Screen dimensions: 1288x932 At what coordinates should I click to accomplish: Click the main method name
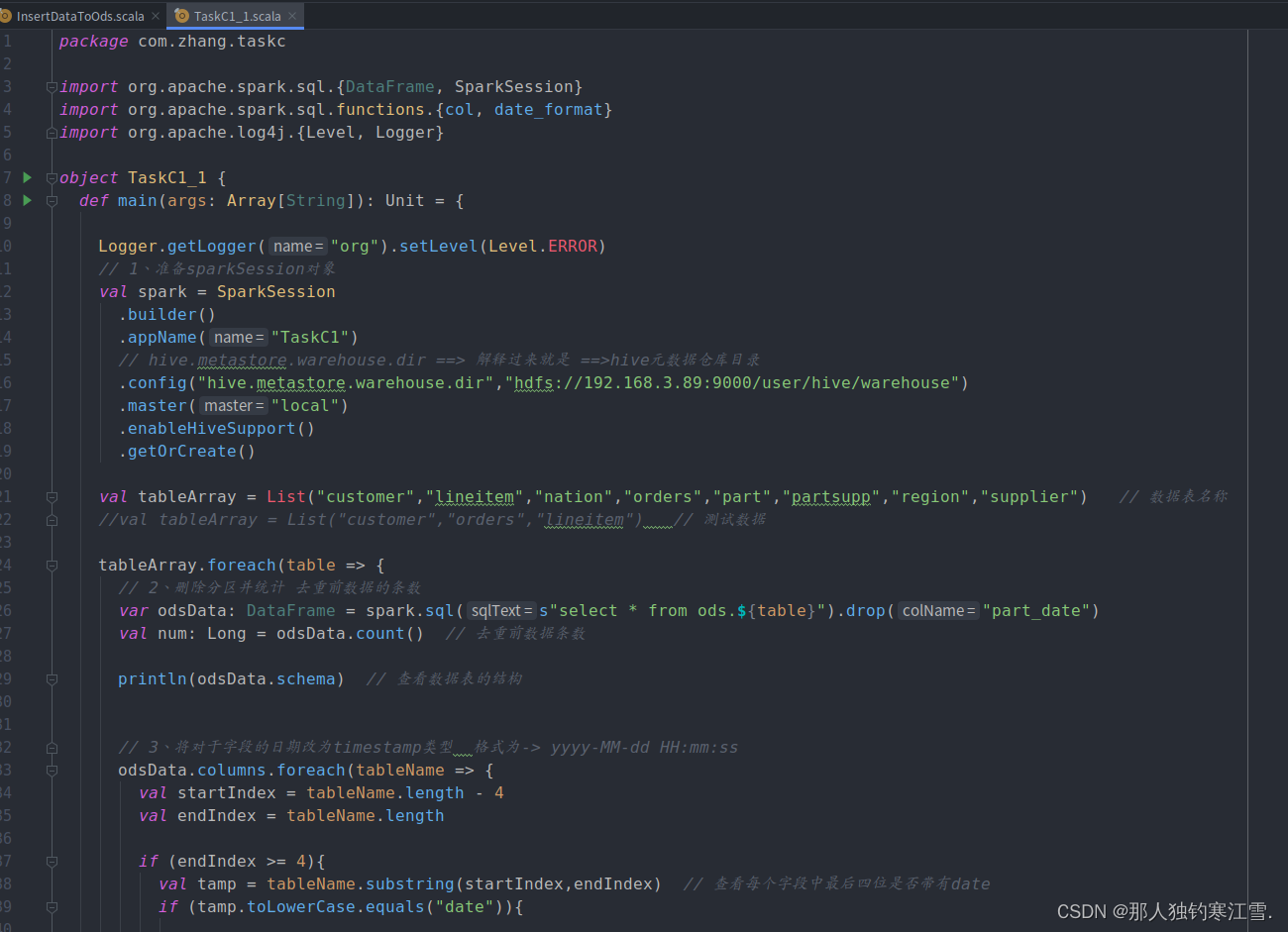[138, 201]
